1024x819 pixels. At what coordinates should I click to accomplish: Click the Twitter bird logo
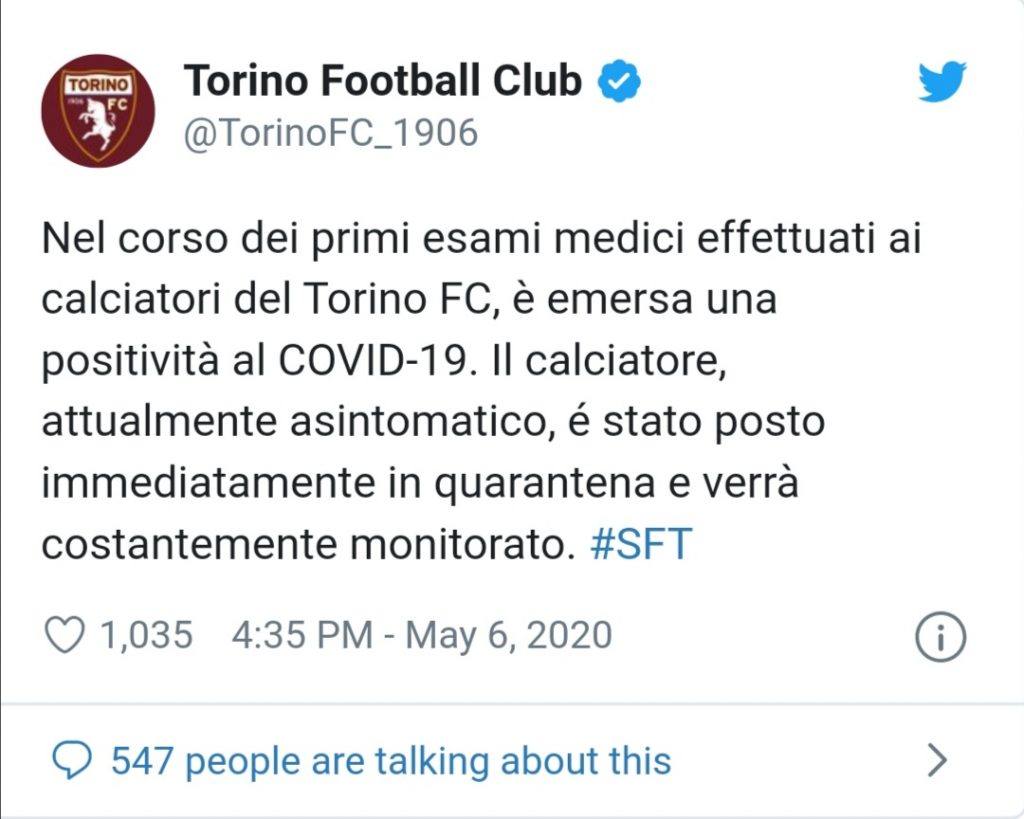(x=942, y=81)
